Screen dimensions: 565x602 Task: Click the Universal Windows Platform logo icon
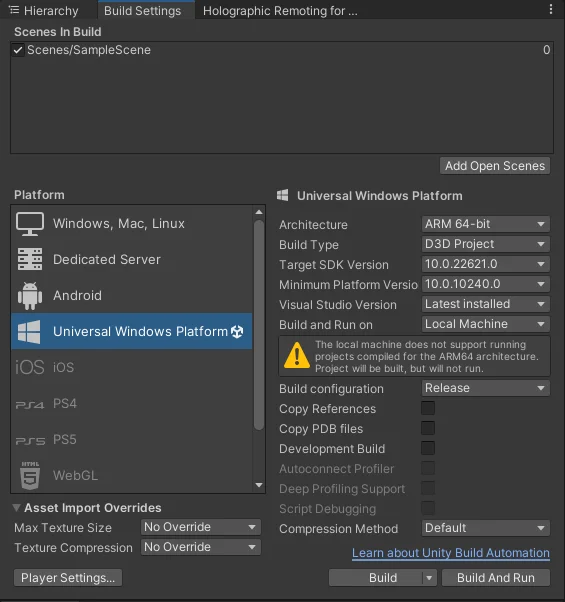(29, 332)
